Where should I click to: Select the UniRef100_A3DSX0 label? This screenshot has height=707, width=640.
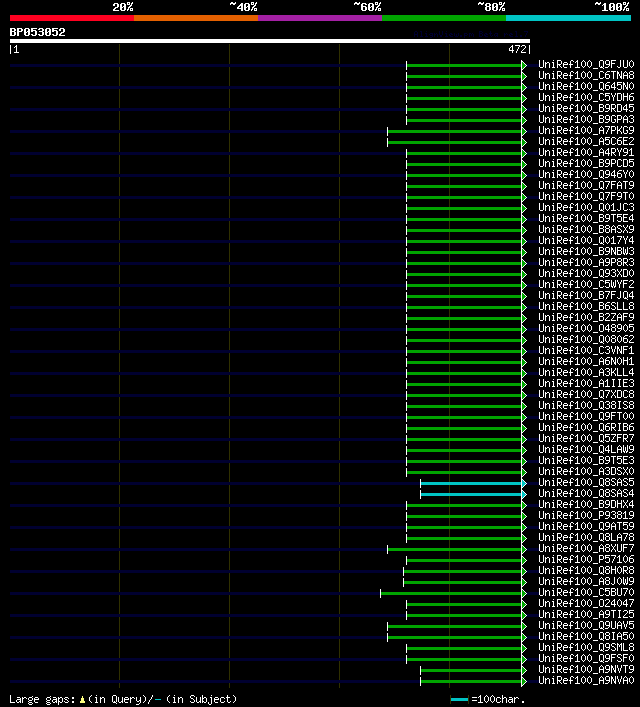(x=586, y=472)
